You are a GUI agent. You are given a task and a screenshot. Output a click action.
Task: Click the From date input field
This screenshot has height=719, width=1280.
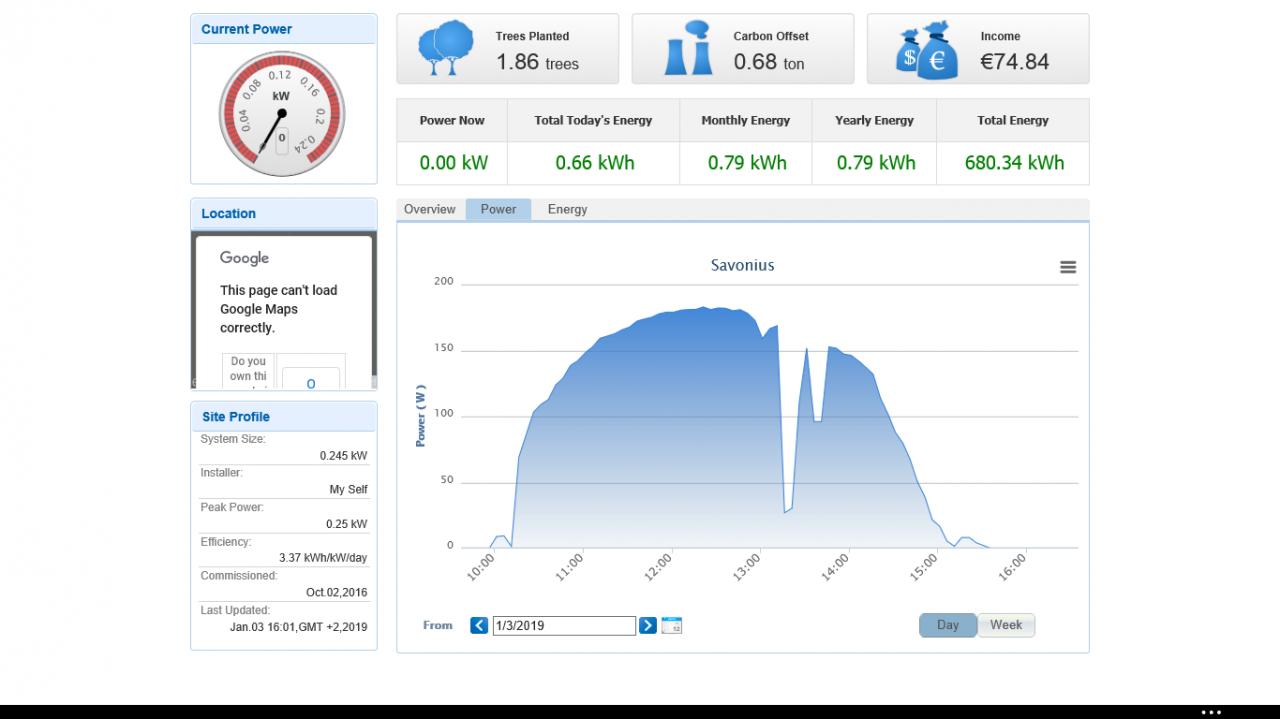pyautogui.click(x=564, y=626)
